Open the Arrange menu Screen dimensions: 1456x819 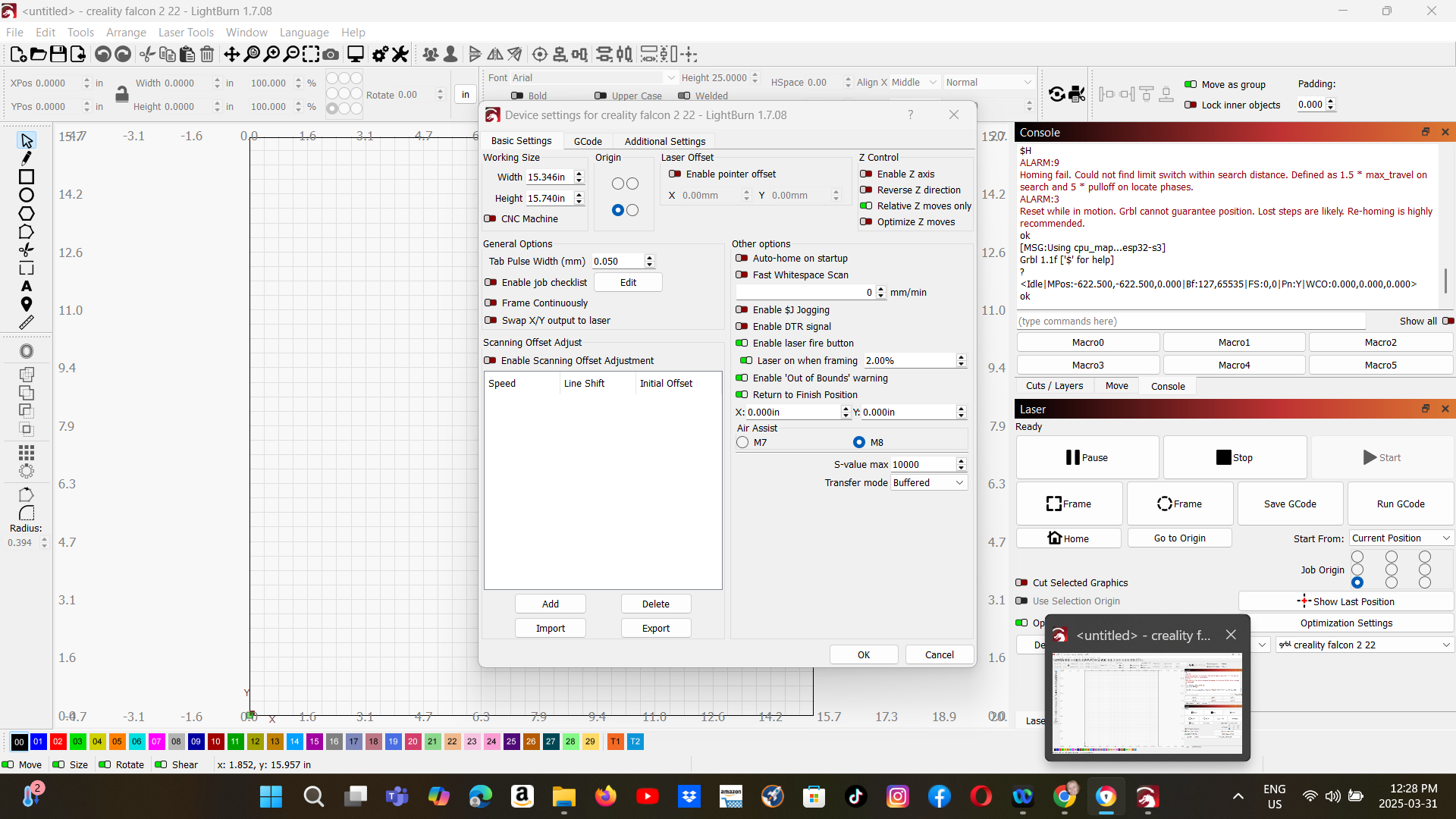[x=126, y=33]
